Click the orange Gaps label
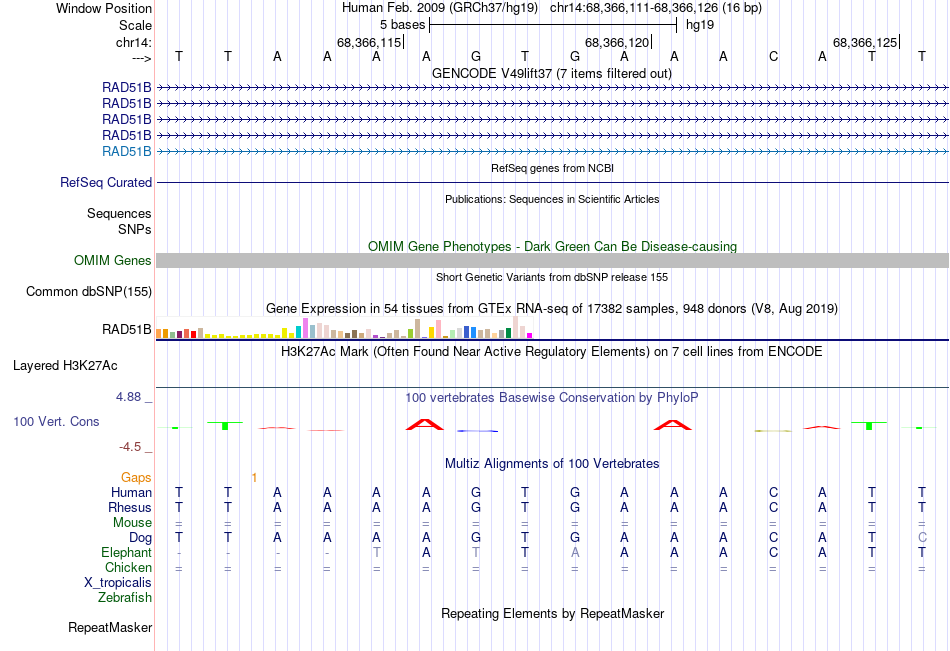Image resolution: width=950 pixels, height=651 pixels. [136, 478]
